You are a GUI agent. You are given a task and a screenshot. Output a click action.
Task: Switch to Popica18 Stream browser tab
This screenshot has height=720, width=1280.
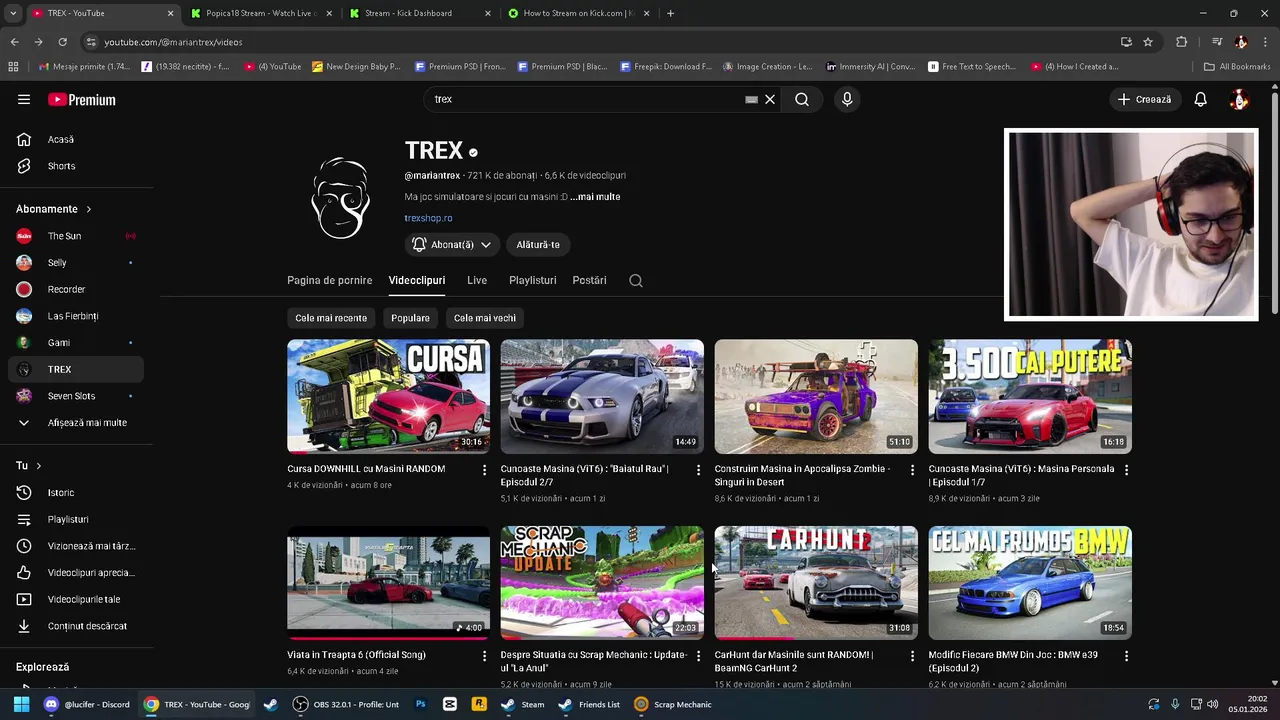[x=260, y=13]
